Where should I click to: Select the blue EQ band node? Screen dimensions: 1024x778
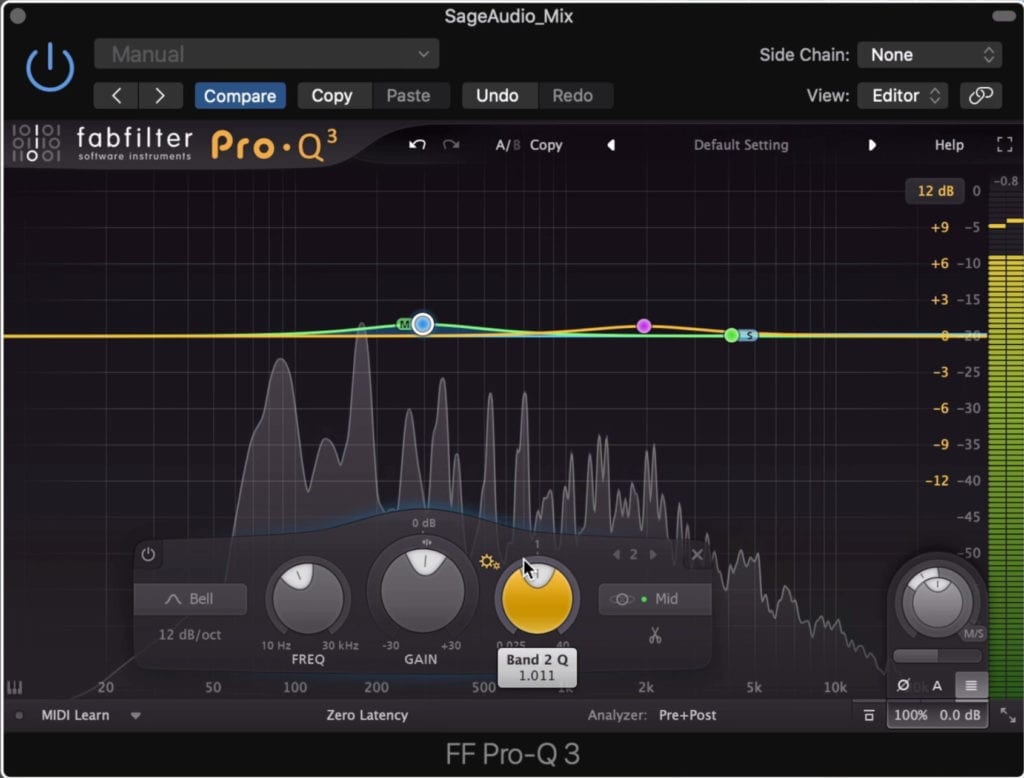point(423,324)
